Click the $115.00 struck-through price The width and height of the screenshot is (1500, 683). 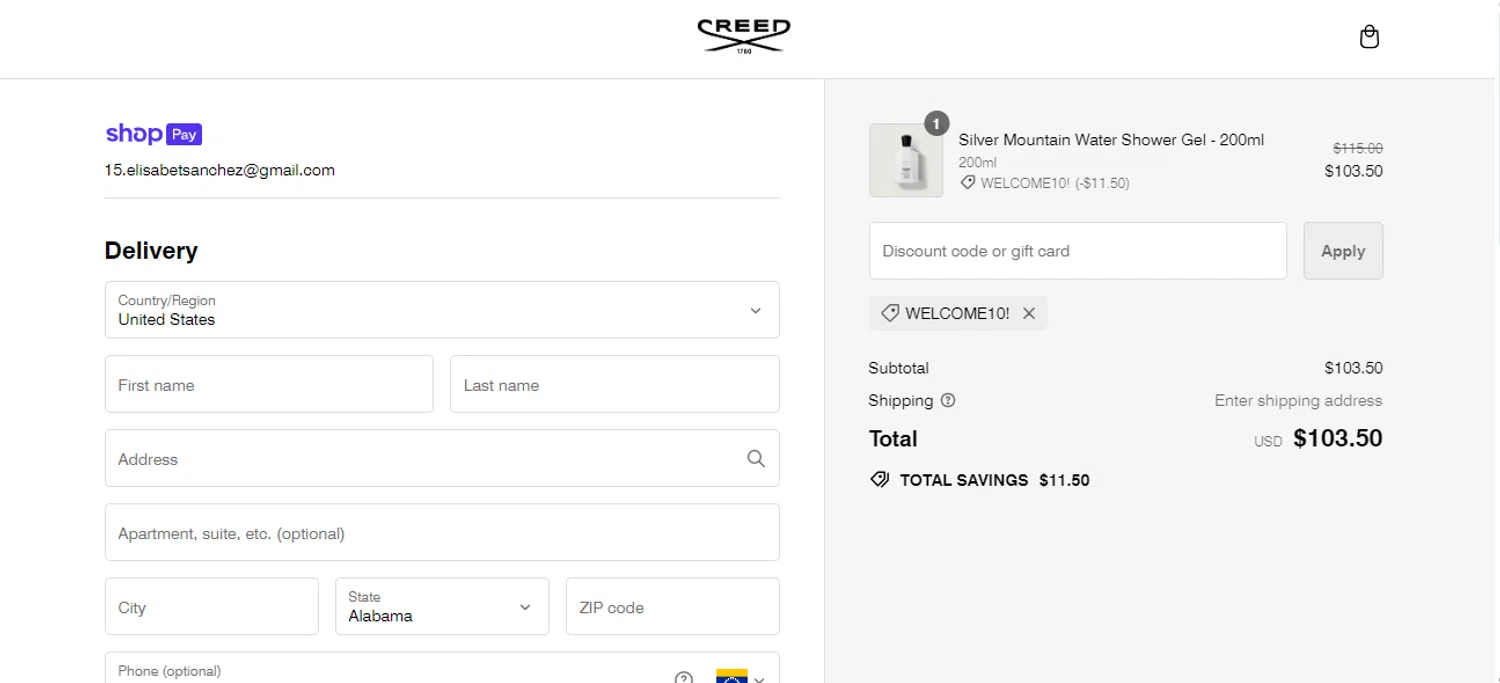[1358, 148]
